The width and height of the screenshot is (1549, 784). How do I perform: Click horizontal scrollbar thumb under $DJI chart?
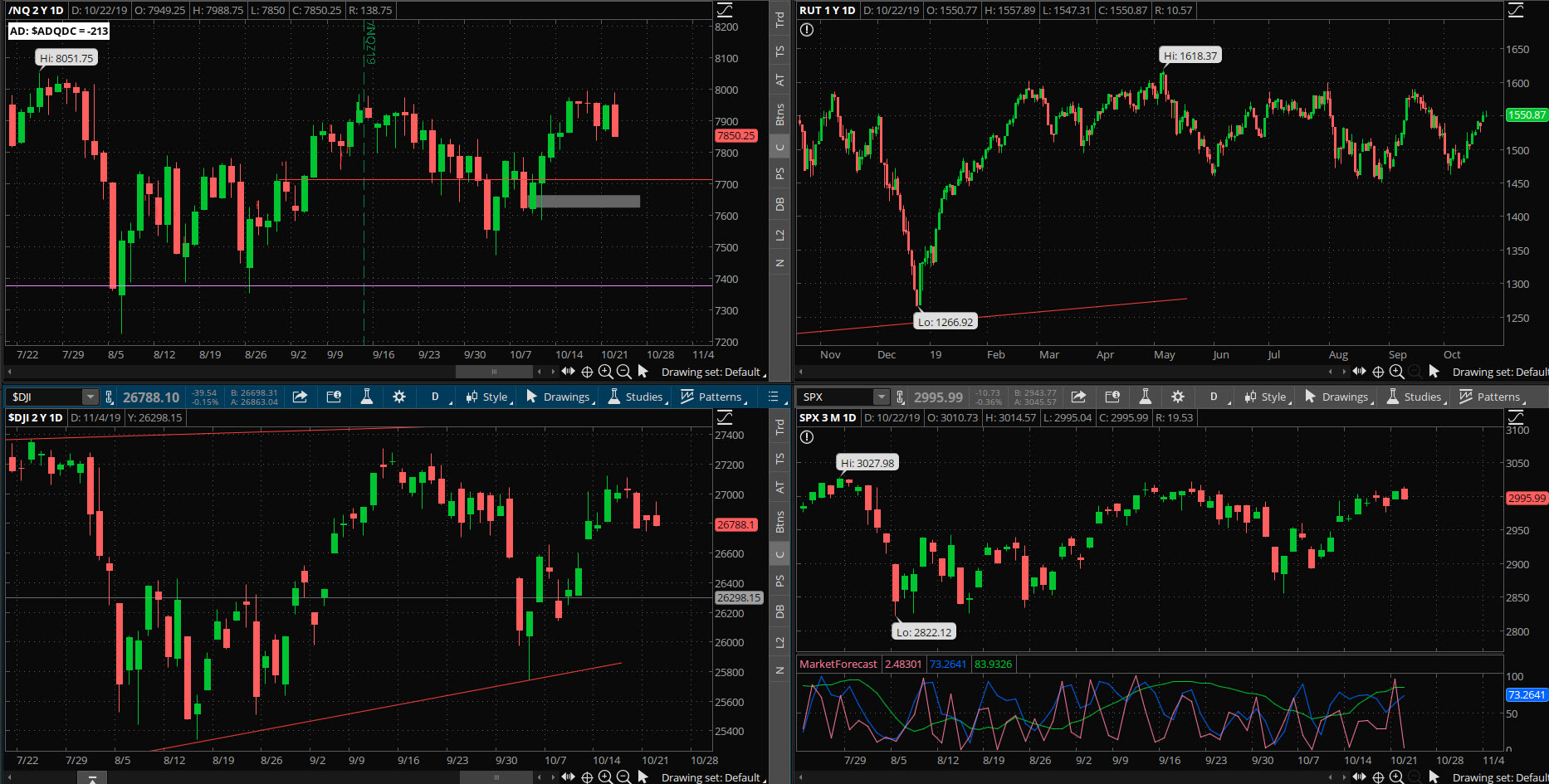pyautogui.click(x=496, y=777)
